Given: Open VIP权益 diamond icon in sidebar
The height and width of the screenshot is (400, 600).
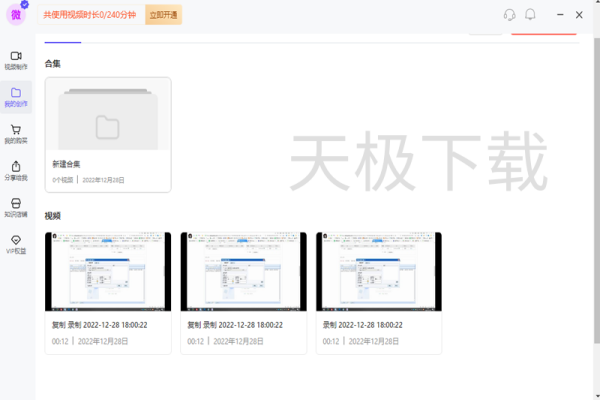Looking at the screenshot, I should point(16,243).
